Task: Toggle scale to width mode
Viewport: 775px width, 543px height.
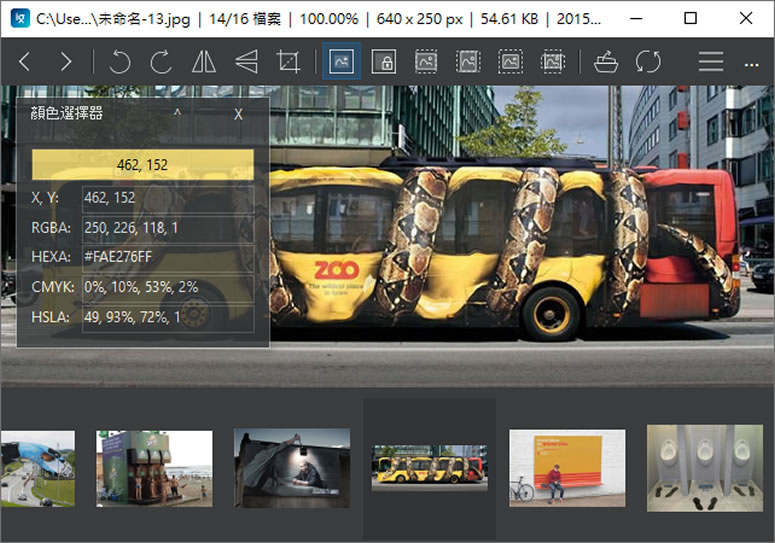Action: [426, 62]
